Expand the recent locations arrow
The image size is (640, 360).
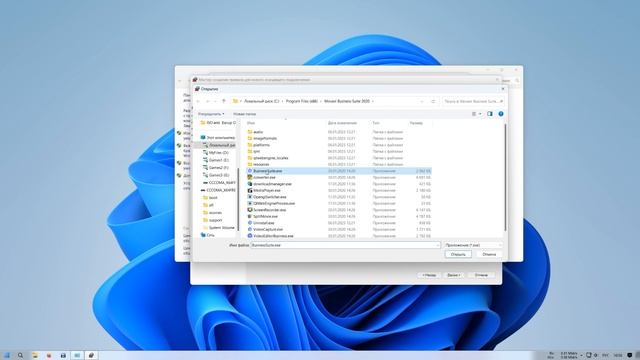(x=215, y=101)
